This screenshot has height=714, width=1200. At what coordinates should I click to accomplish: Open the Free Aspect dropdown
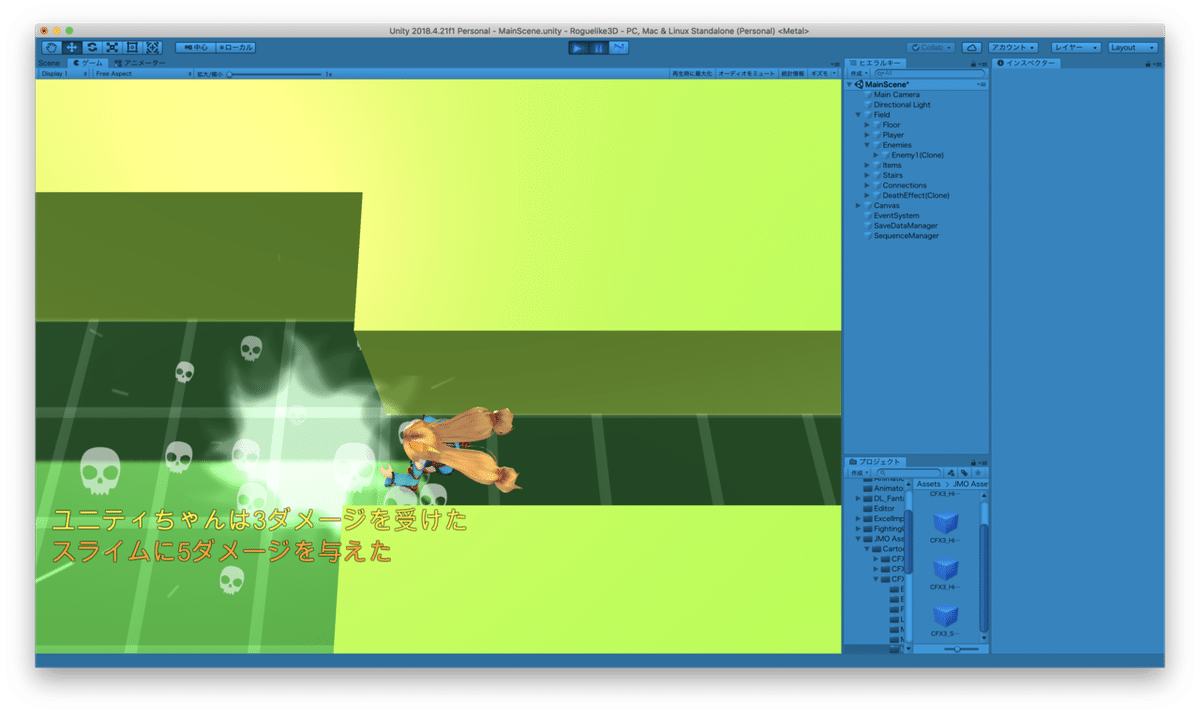click(x=143, y=73)
